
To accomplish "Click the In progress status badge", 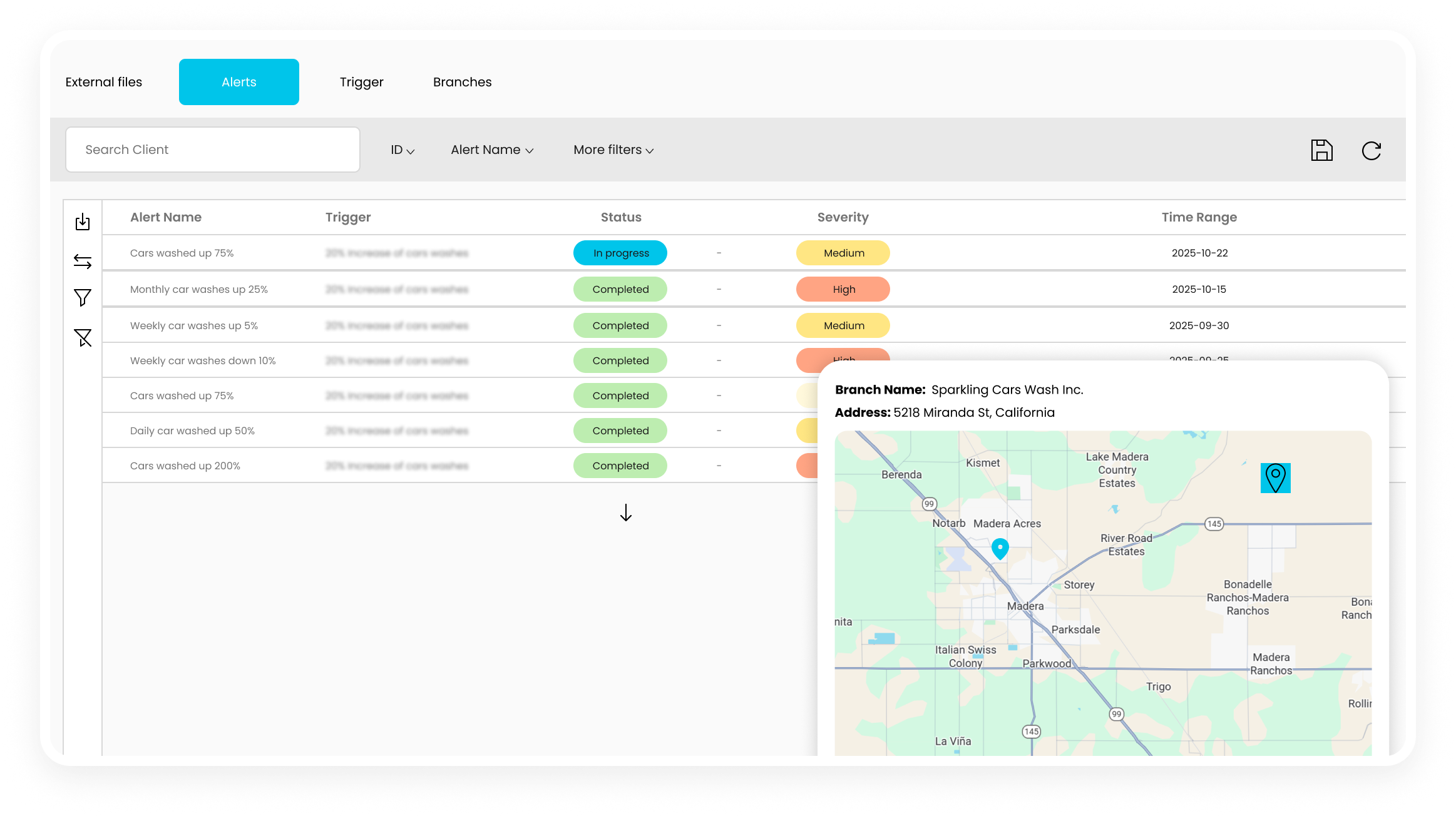I will click(620, 253).
